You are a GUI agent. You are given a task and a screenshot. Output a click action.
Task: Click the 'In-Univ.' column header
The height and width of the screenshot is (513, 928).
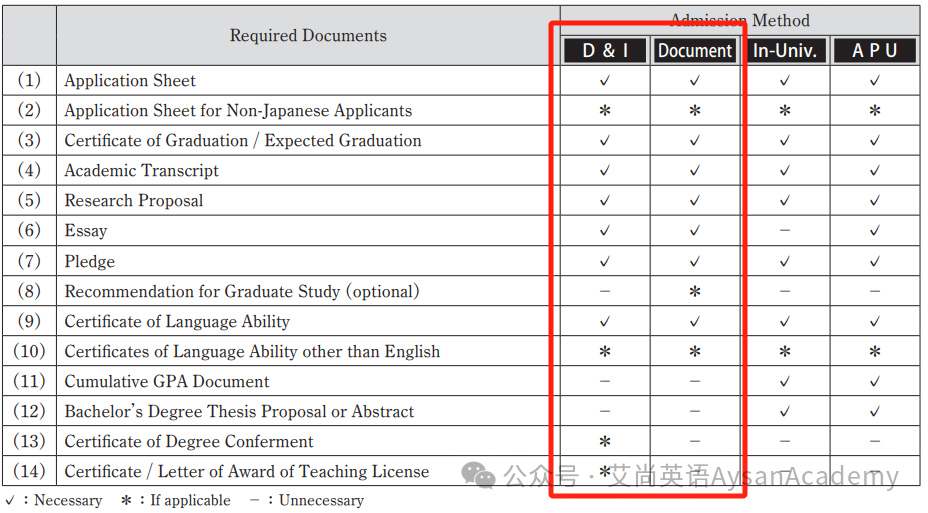tap(785, 51)
